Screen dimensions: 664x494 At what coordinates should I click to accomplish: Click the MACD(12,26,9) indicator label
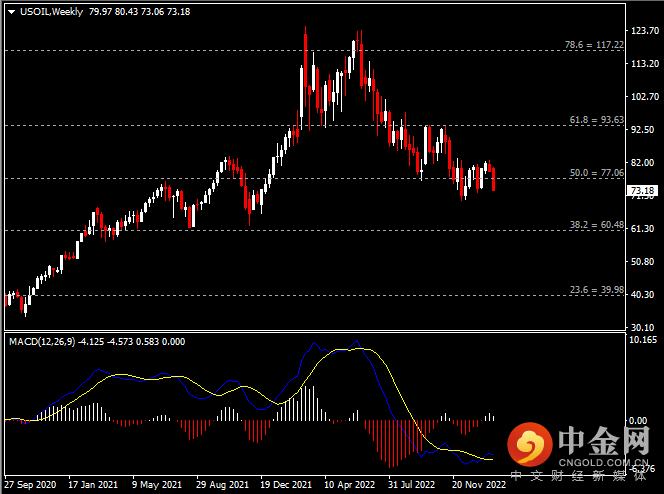pos(42,342)
